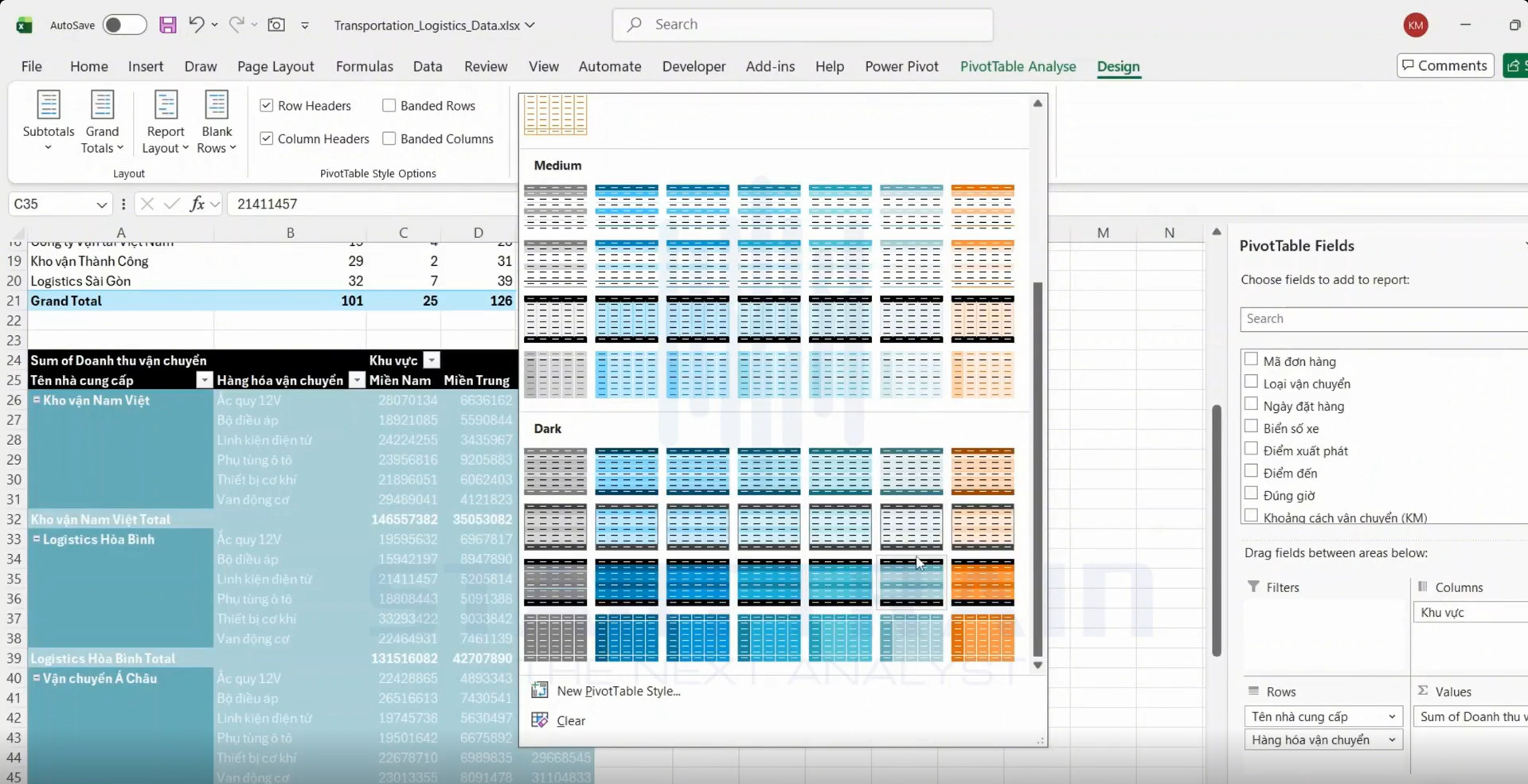Switch to the Power Pivot tab
This screenshot has width=1528, height=784.
point(901,66)
